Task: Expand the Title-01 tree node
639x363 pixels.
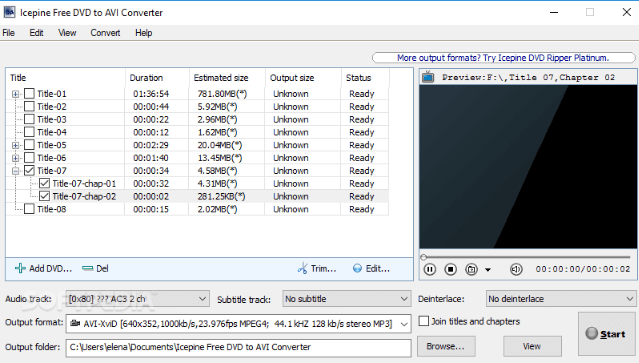Action: [x=15, y=94]
